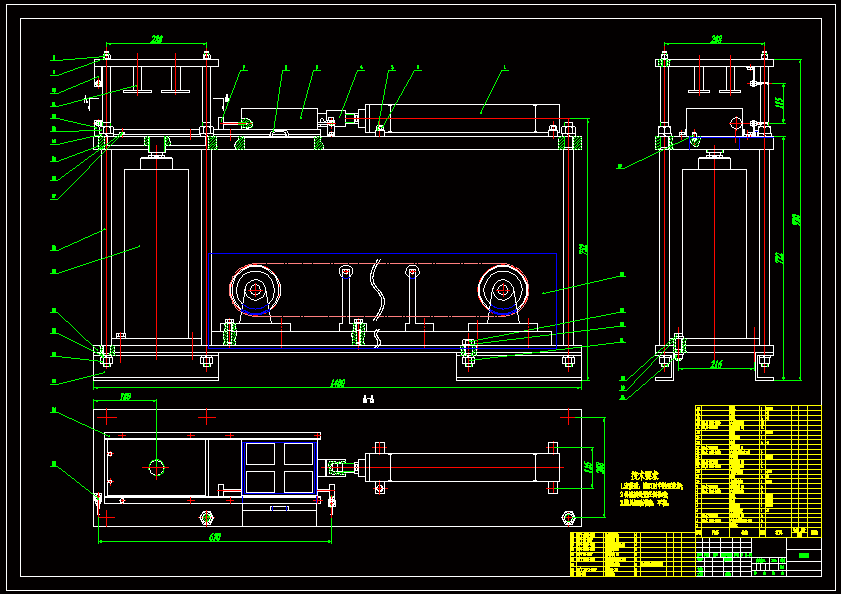Click the hex nut at plan view bottom right
Image resolution: width=841 pixels, height=594 pixels.
coord(568,518)
